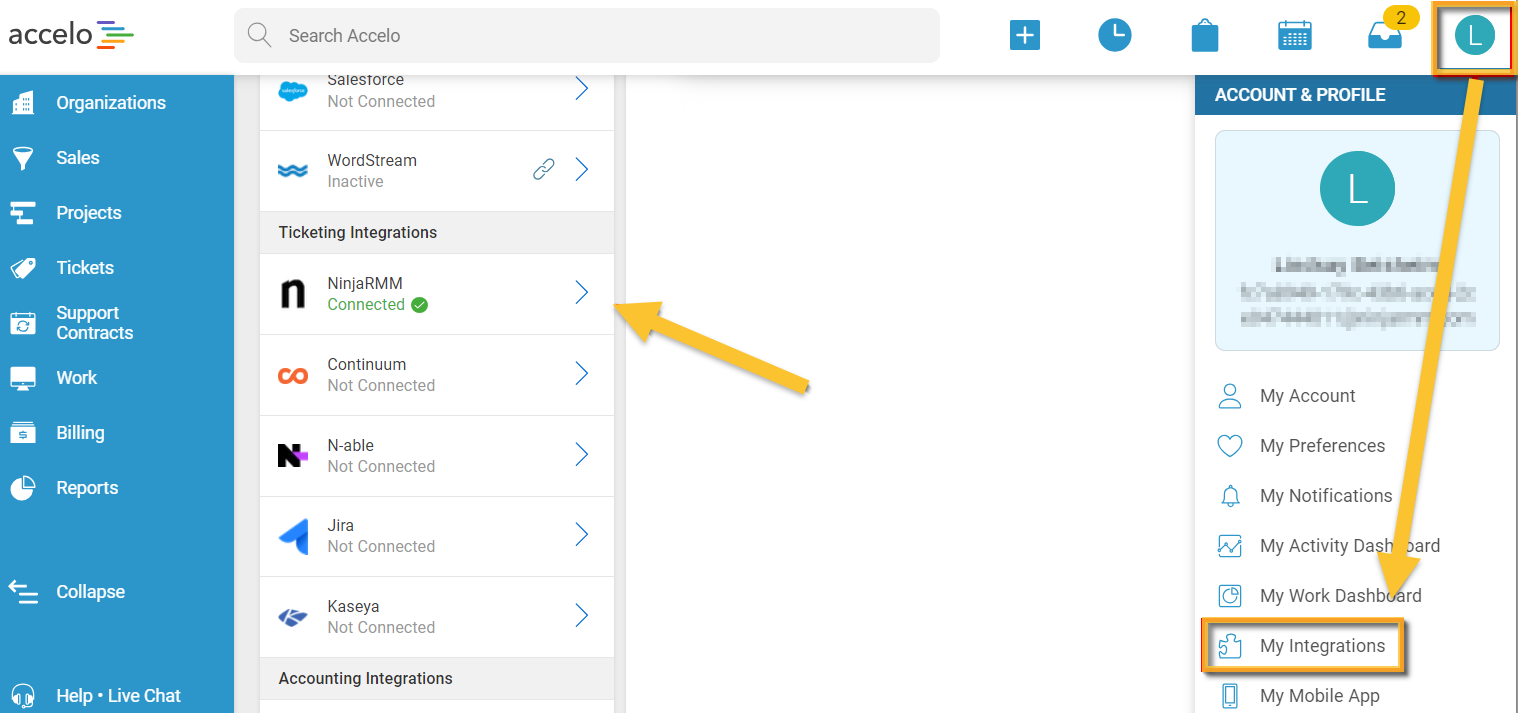The width and height of the screenshot is (1518, 713).
Task: Expand the Jira integration entry
Action: pos(581,535)
